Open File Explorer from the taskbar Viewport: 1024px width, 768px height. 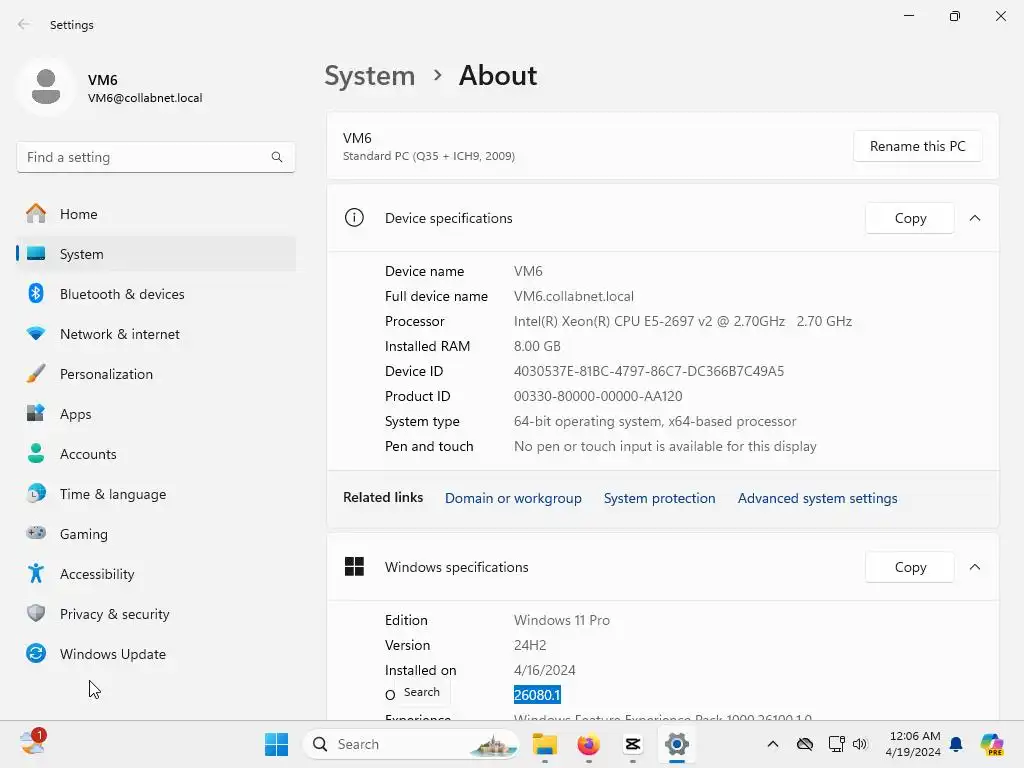(545, 744)
